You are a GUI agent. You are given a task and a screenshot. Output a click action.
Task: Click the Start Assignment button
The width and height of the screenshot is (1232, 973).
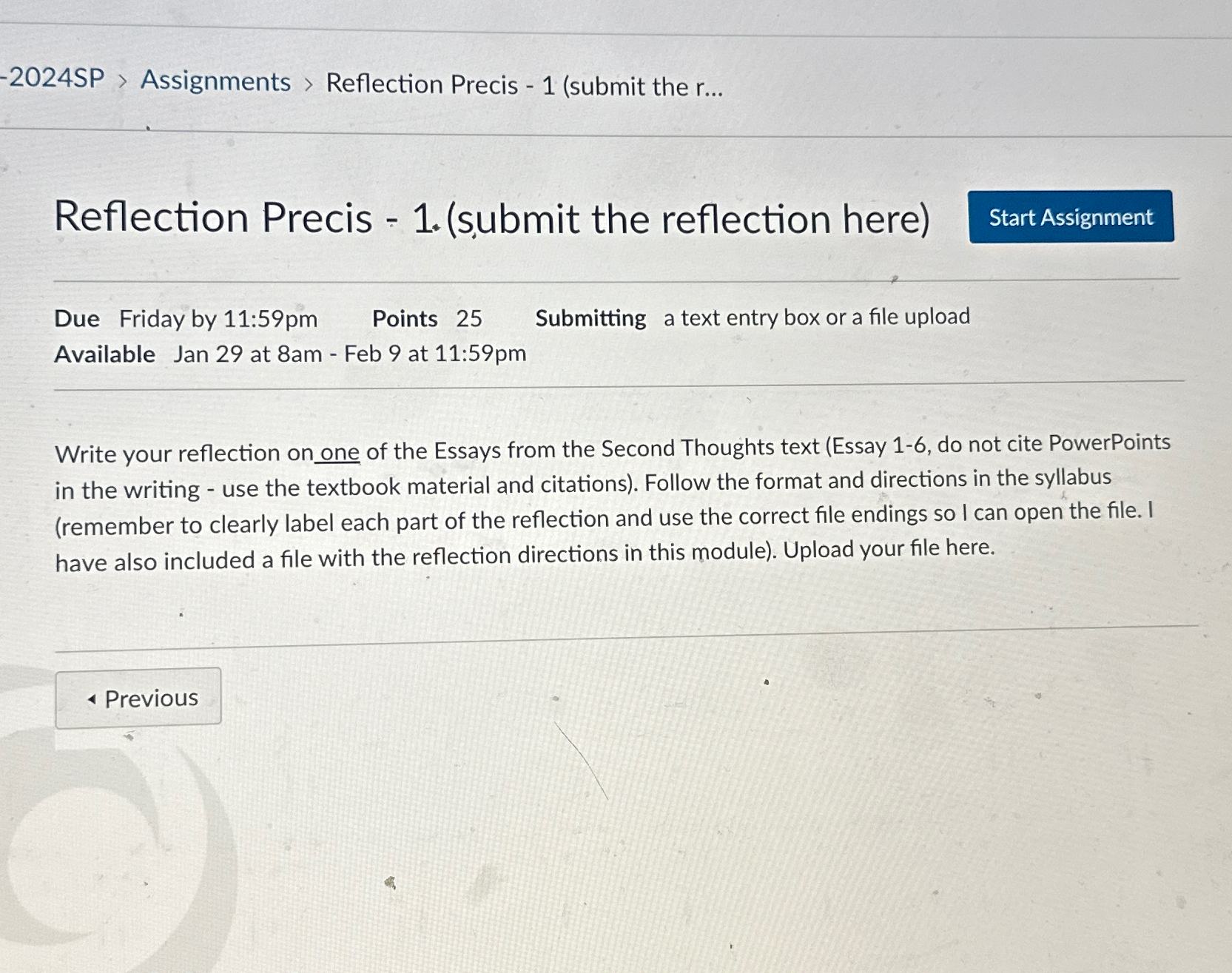click(1069, 218)
